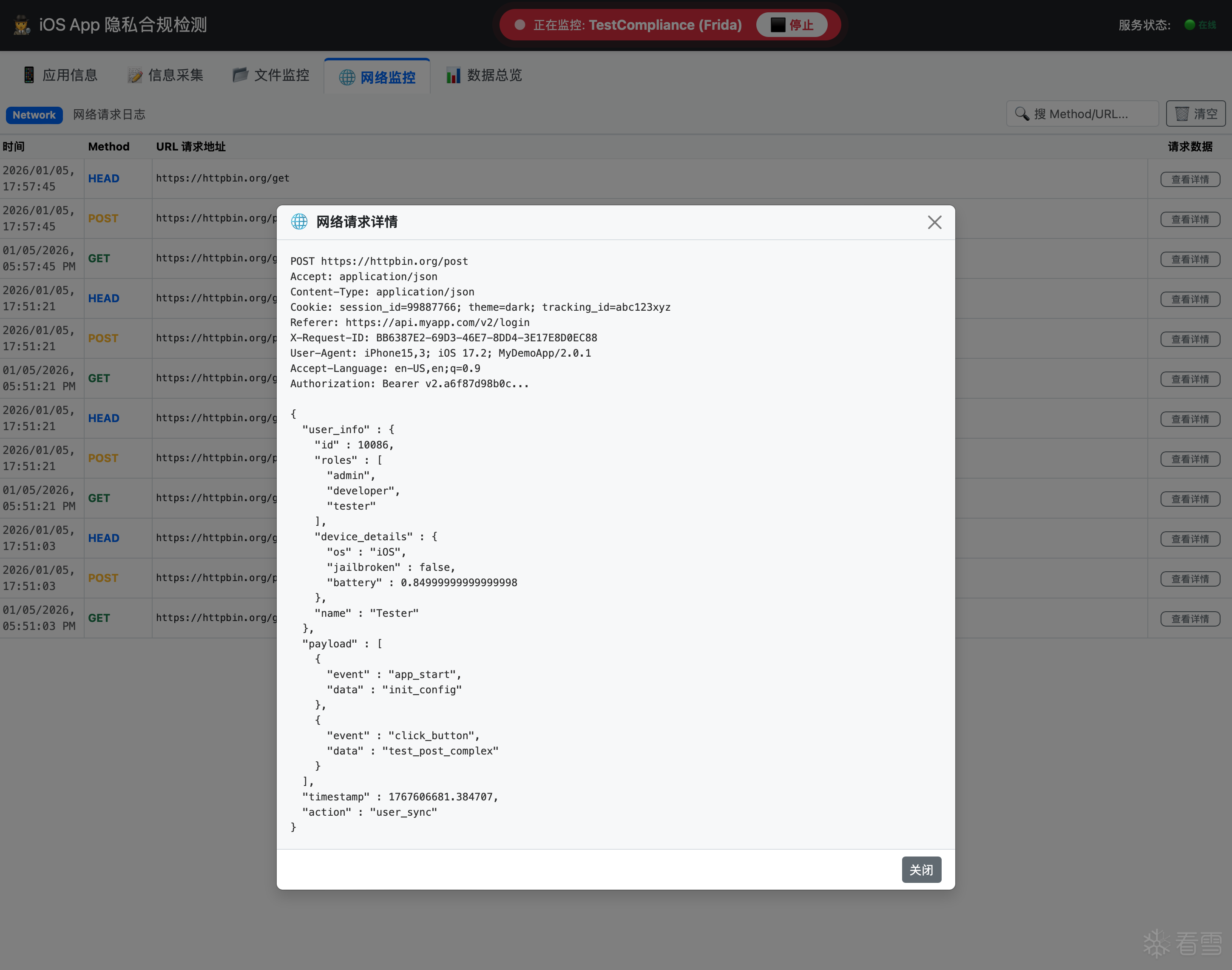Click the blue Network badge

click(34, 115)
